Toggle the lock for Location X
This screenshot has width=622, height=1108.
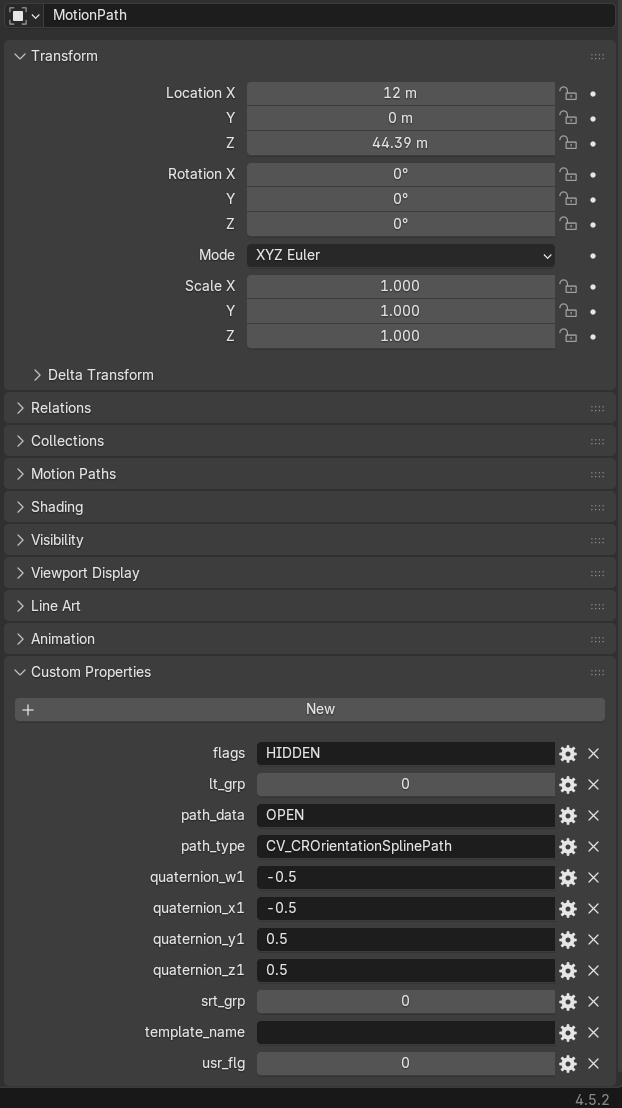(x=568, y=93)
